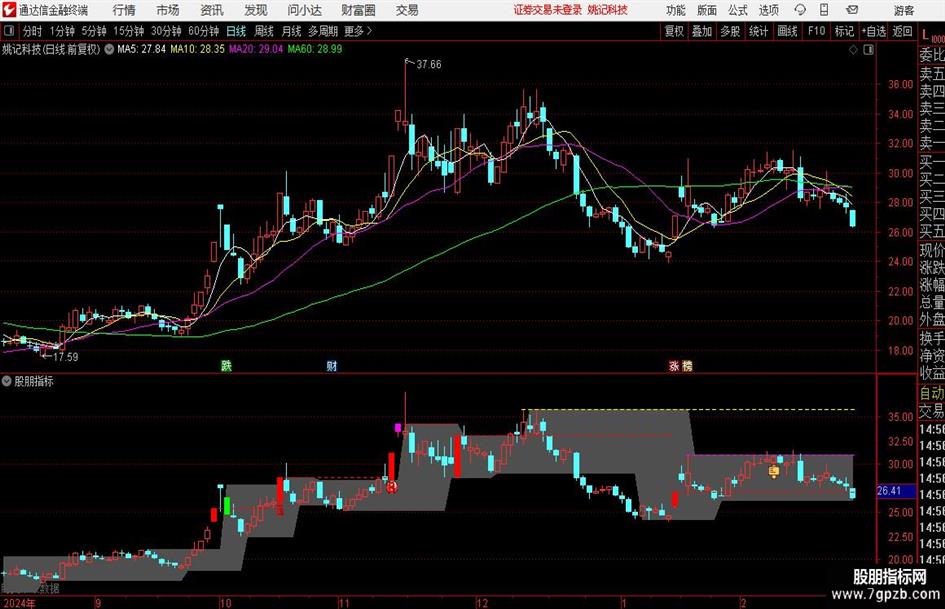
Task: Open the 多周期 multi-period view
Action: click(x=323, y=31)
